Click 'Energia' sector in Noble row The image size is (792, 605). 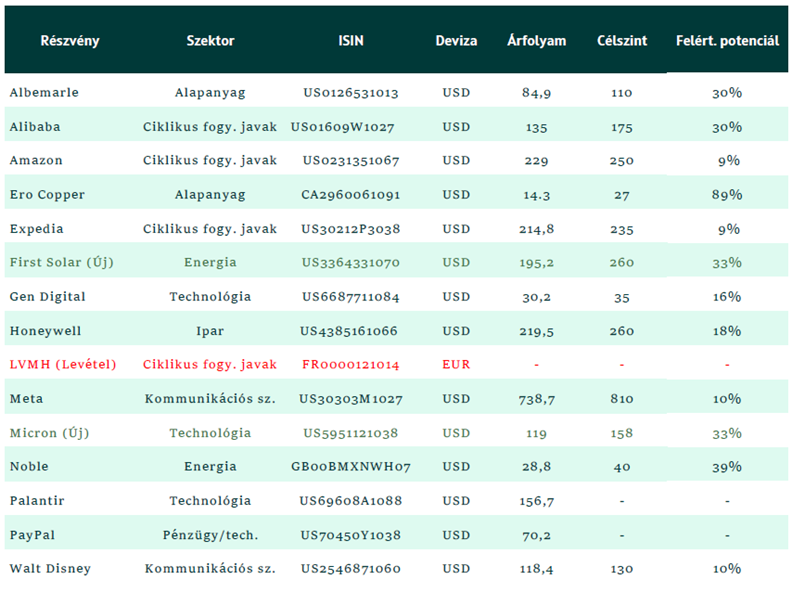point(210,467)
